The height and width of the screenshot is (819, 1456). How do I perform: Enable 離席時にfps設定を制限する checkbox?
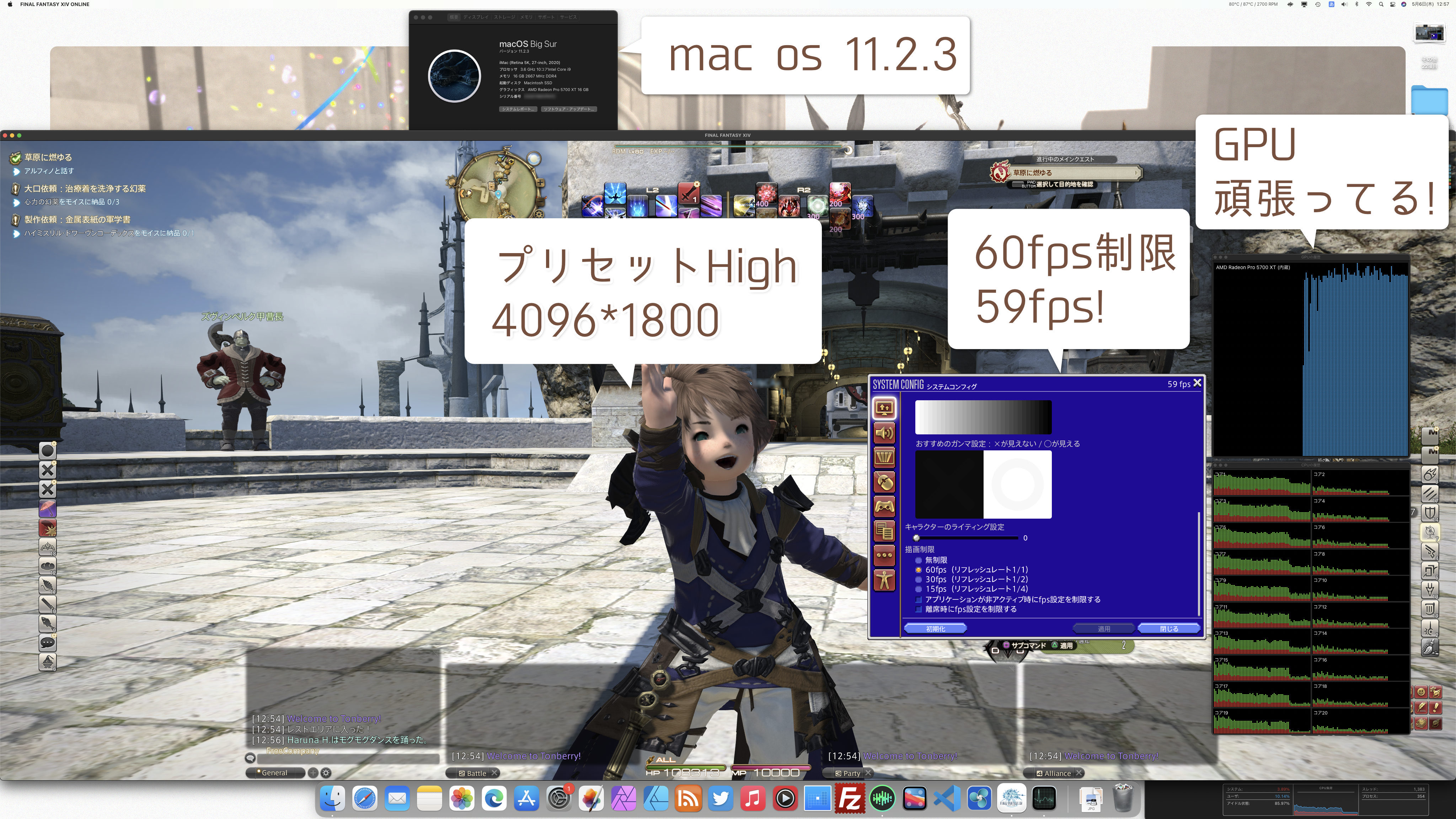967,609
